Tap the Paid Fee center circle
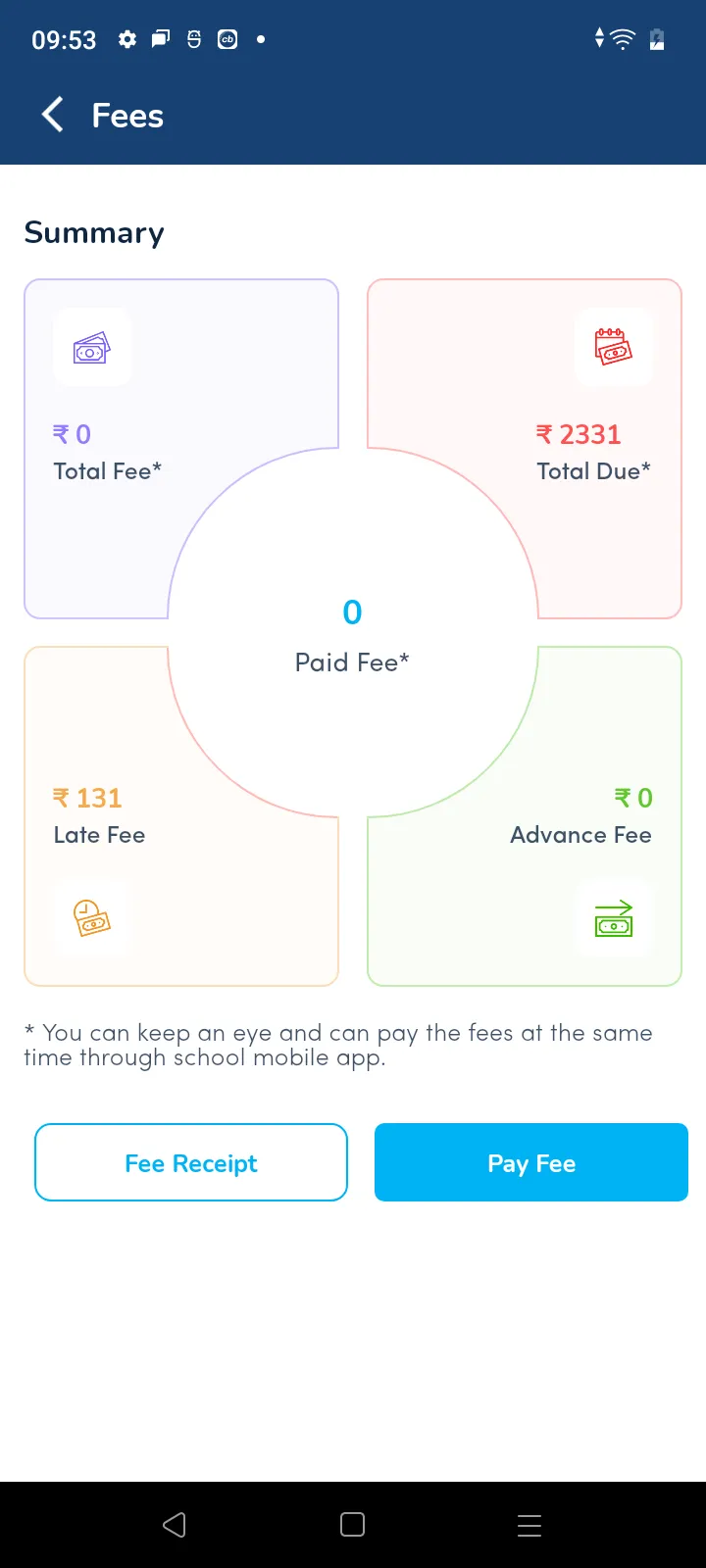Screen dimensions: 706x1568 pos(353,633)
